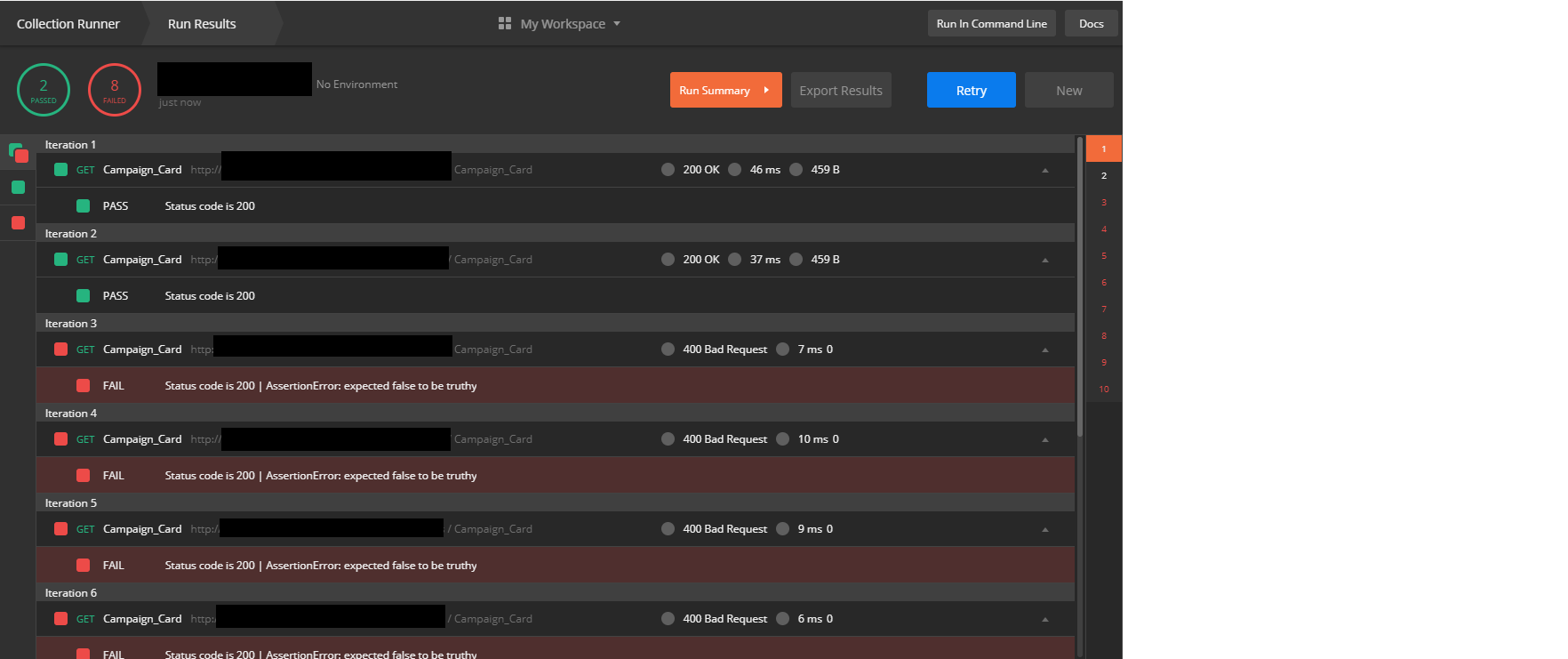
Task: Open the Docs link
Action: point(1092,23)
